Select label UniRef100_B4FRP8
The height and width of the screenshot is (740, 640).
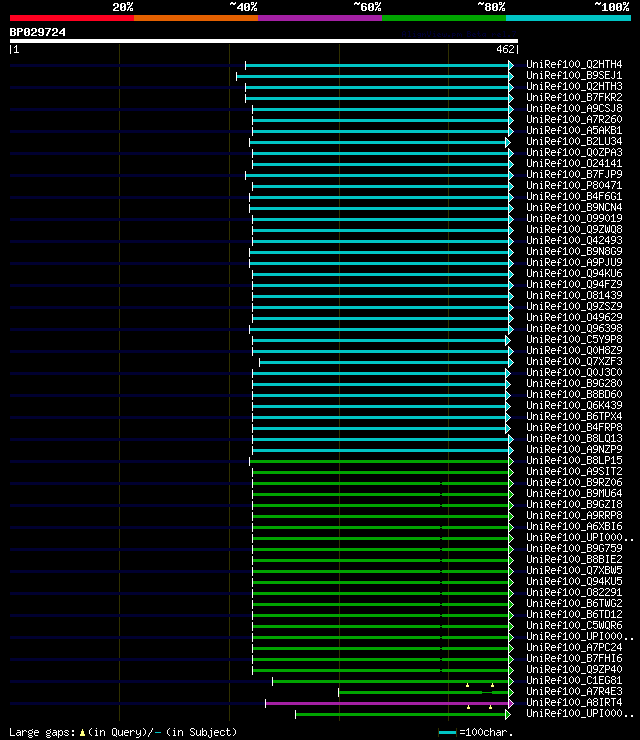click(574, 427)
